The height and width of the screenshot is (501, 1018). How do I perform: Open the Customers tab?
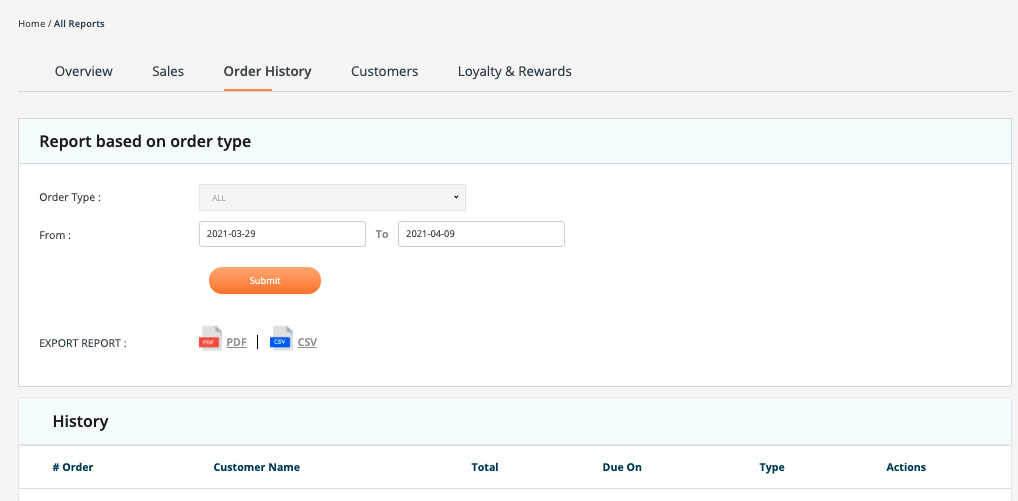pos(384,71)
